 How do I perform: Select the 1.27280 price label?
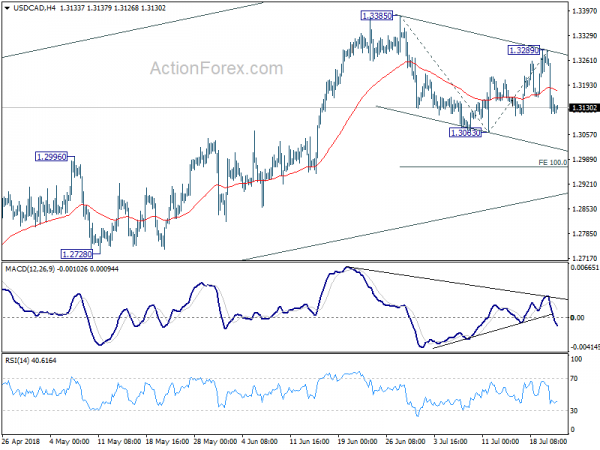click(77, 254)
